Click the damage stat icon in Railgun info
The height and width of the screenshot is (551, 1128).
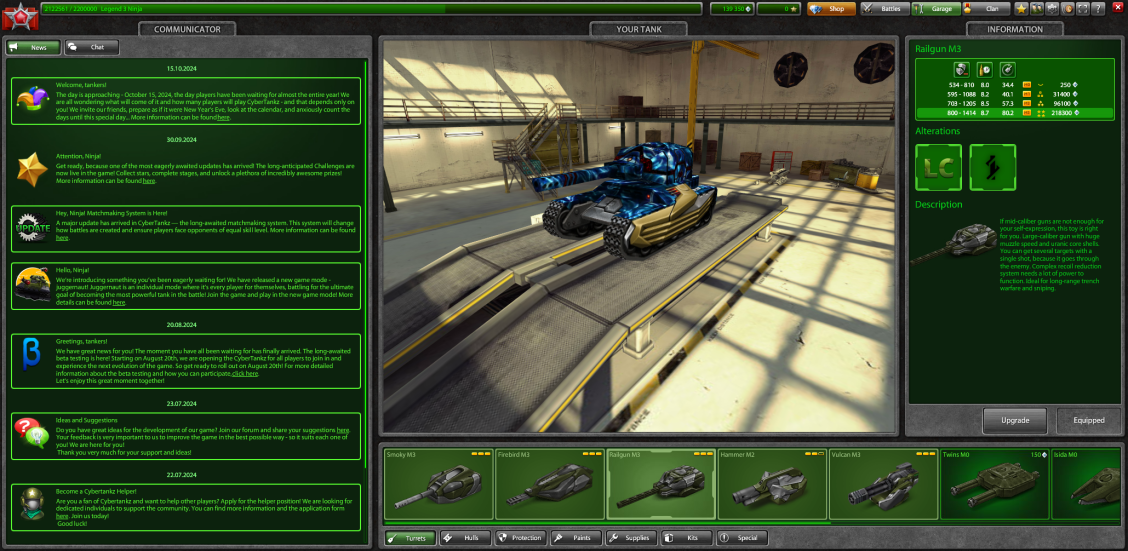point(961,69)
